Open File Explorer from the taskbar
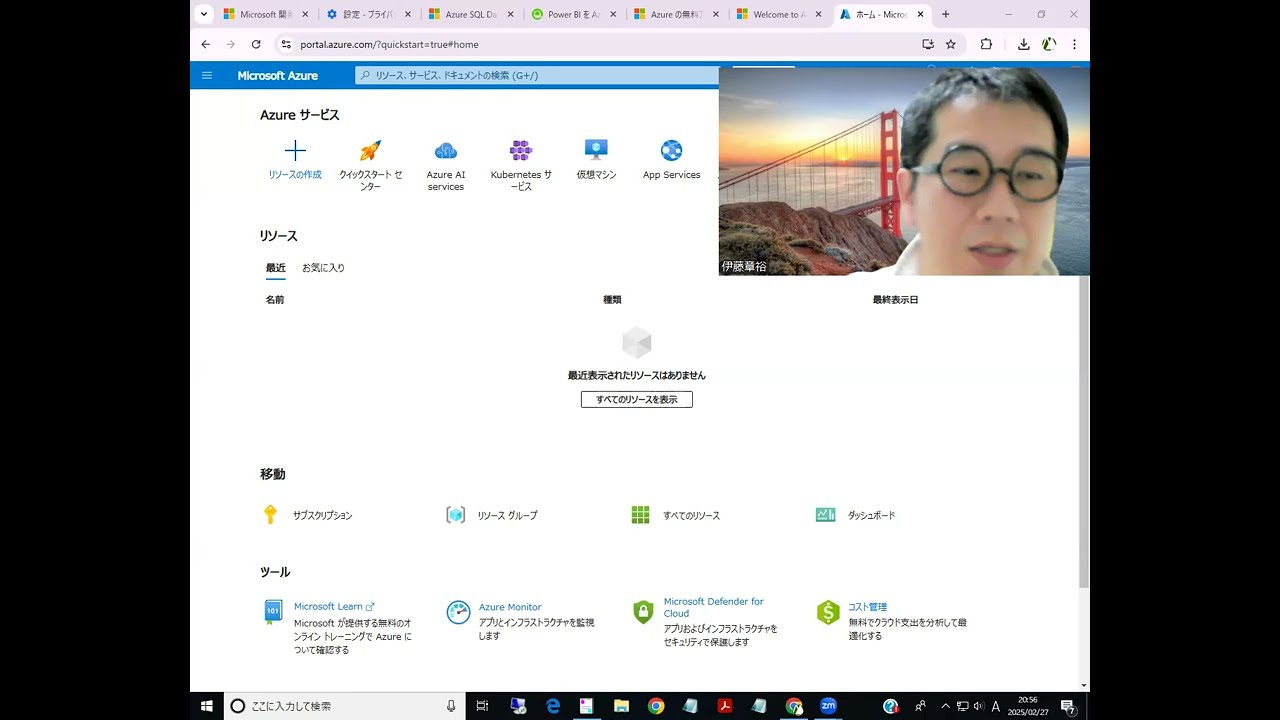This screenshot has width=1280, height=720. point(621,706)
